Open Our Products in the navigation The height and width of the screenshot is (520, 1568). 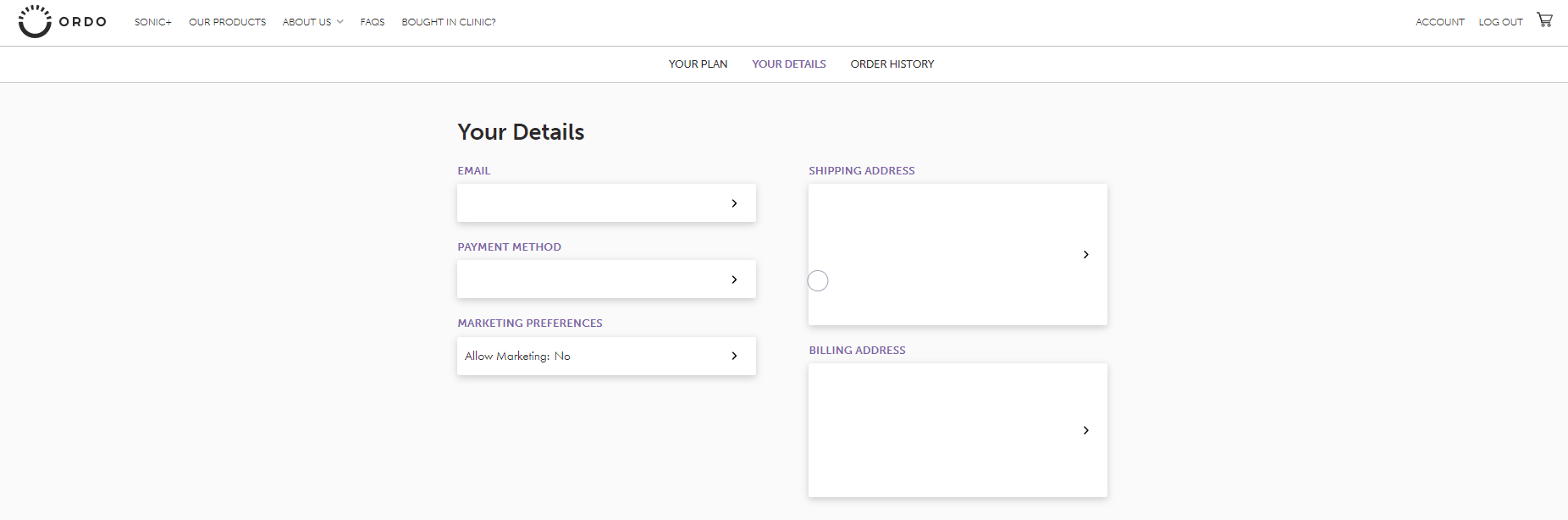point(228,22)
